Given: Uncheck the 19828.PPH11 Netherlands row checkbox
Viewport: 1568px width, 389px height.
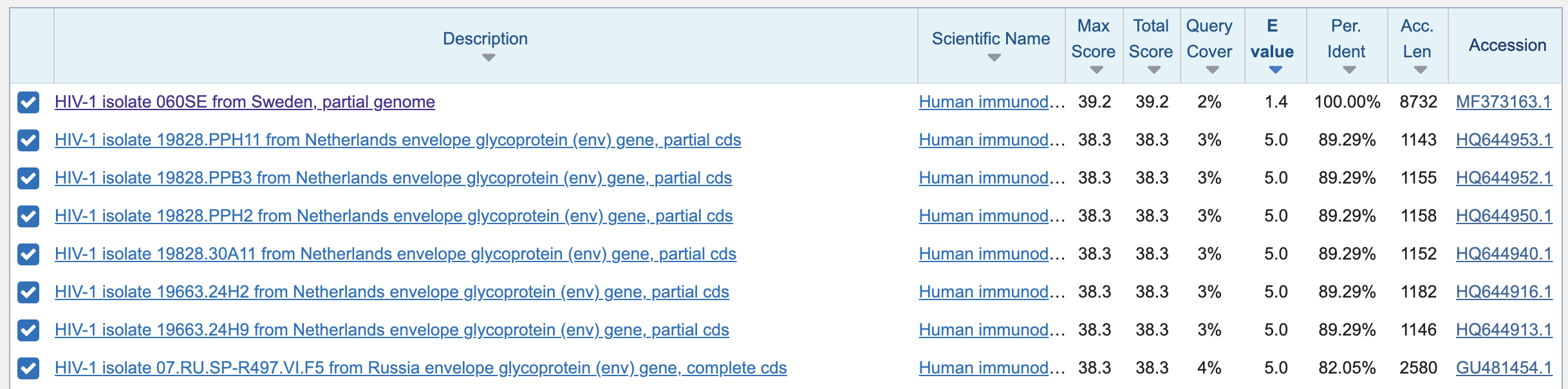Looking at the screenshot, I should pyautogui.click(x=28, y=140).
